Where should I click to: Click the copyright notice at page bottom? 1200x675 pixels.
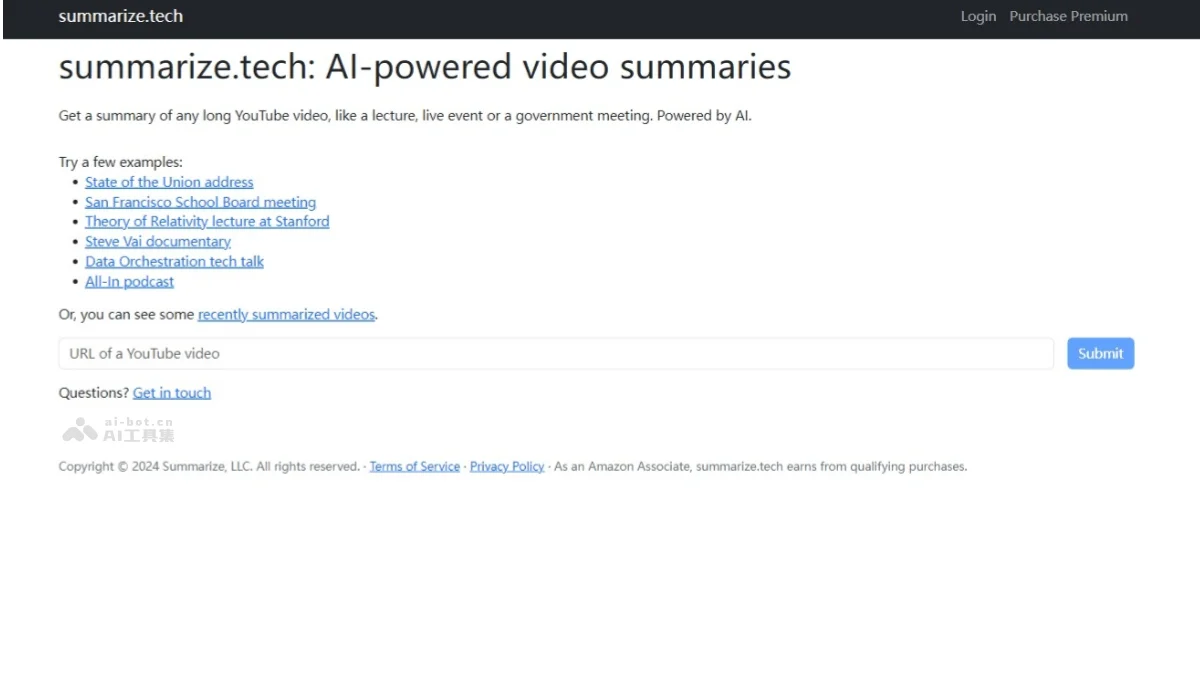tap(209, 466)
